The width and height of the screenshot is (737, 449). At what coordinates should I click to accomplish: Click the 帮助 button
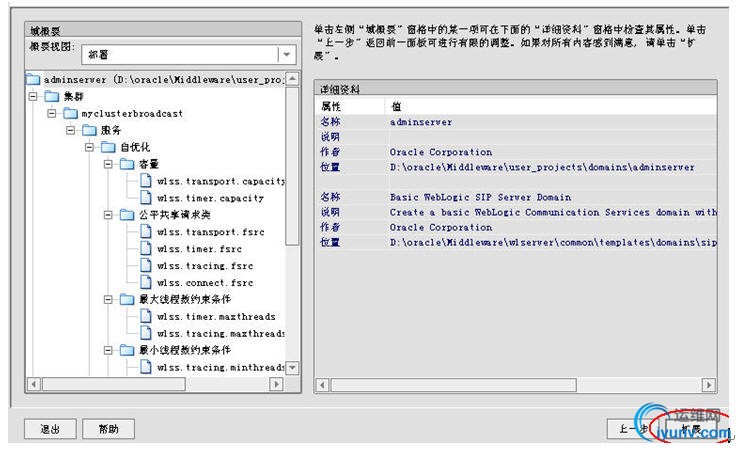[x=109, y=429]
